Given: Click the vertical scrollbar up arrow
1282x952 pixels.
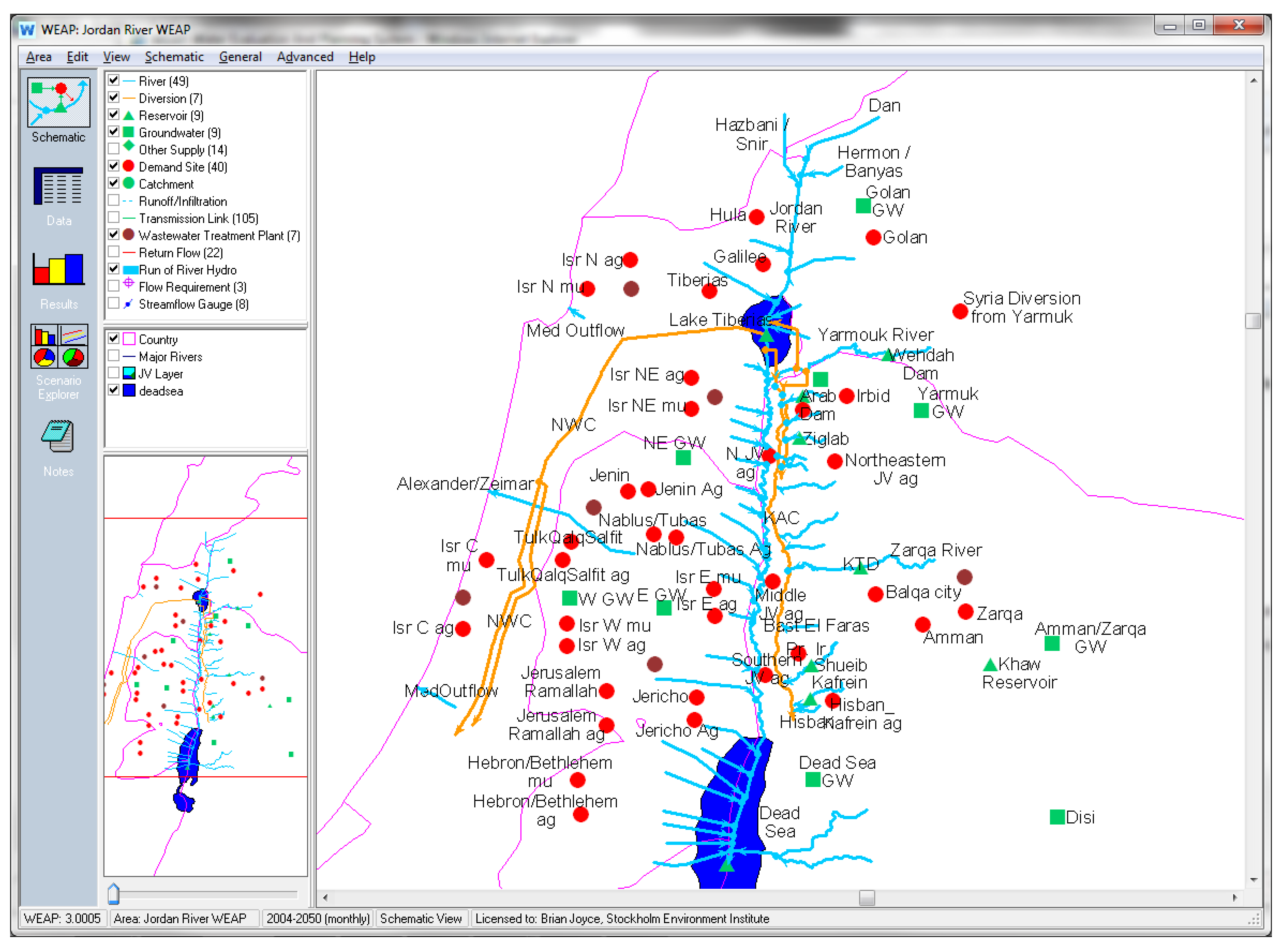Looking at the screenshot, I should (1253, 81).
